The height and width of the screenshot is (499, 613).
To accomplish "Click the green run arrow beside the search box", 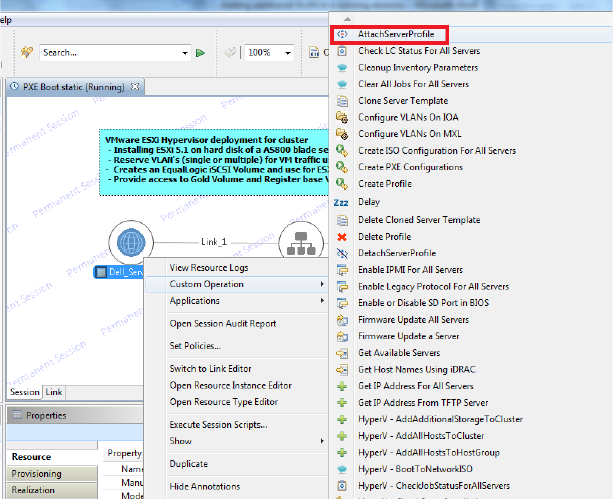I will tap(200, 53).
